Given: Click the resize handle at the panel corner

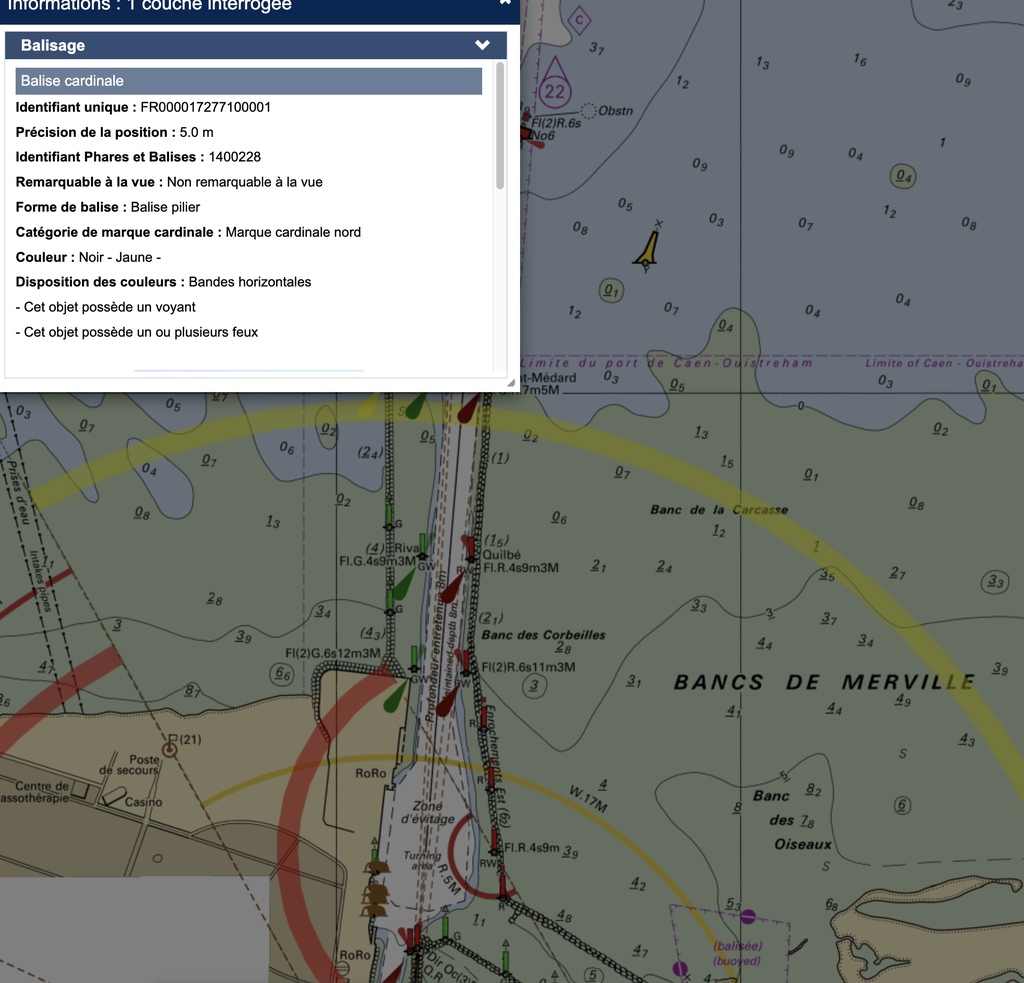Looking at the screenshot, I should coord(511,381).
